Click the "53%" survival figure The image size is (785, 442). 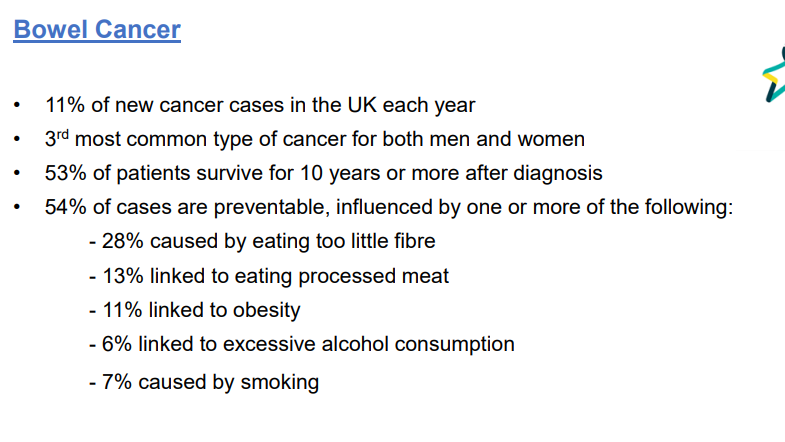63,173
